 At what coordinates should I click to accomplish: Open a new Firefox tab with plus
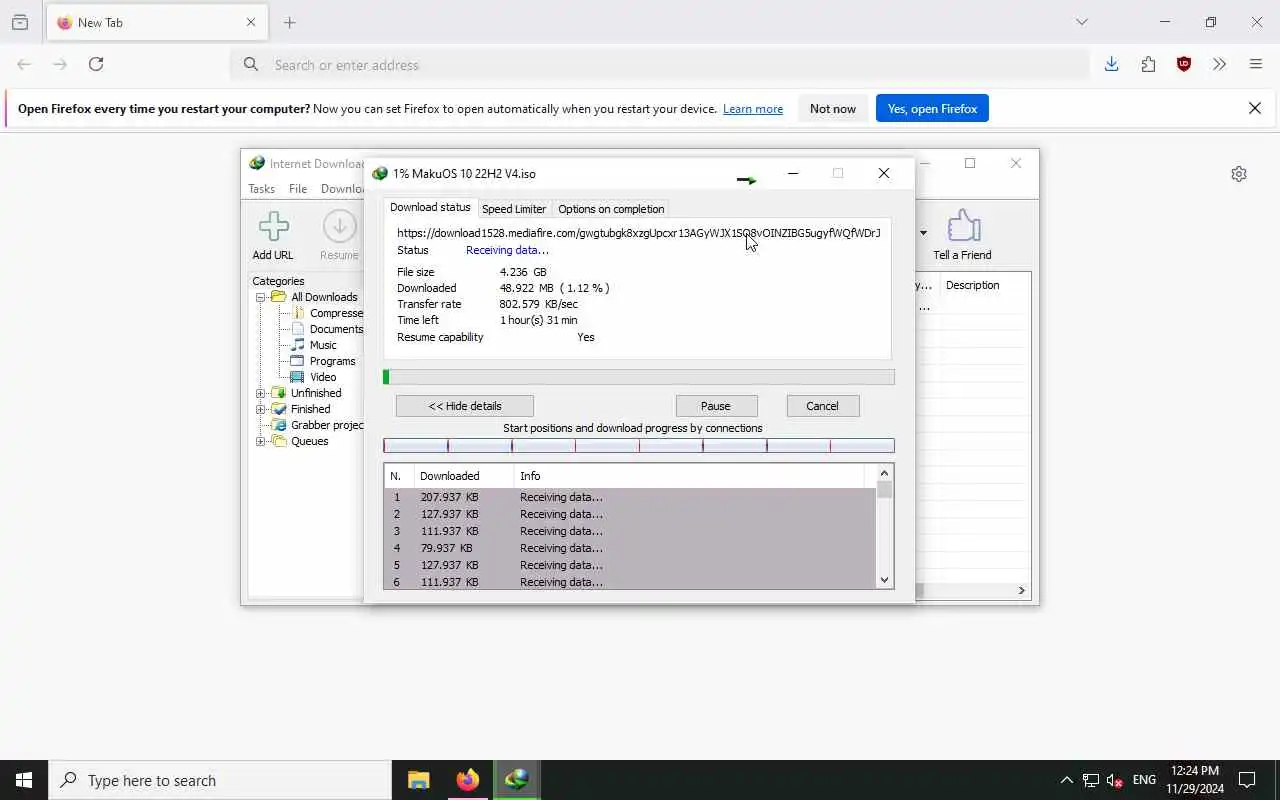pyautogui.click(x=290, y=22)
